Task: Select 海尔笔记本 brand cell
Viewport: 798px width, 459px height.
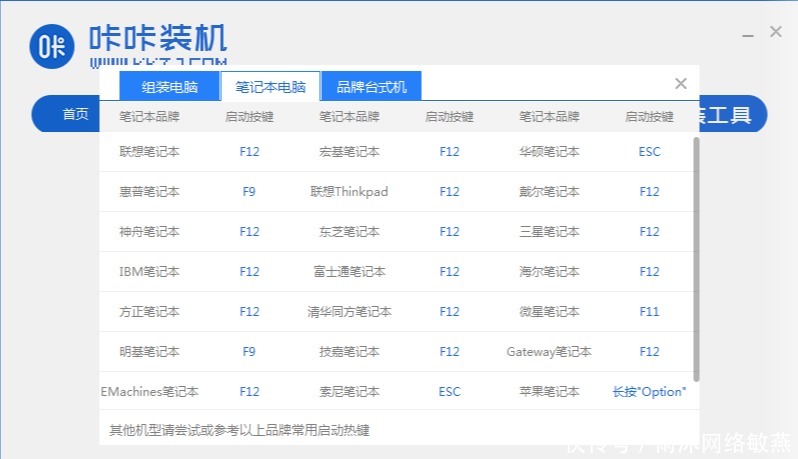Action: click(549, 271)
